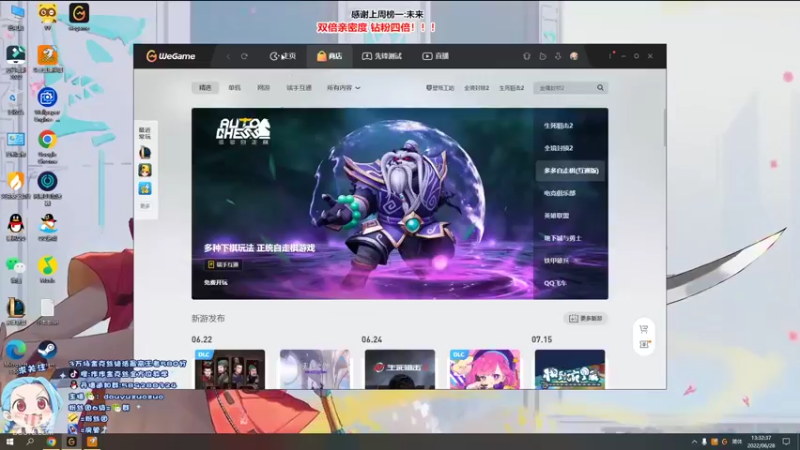Open the 壁纸工坊 link
This screenshot has width=800, height=450.
tap(440, 88)
